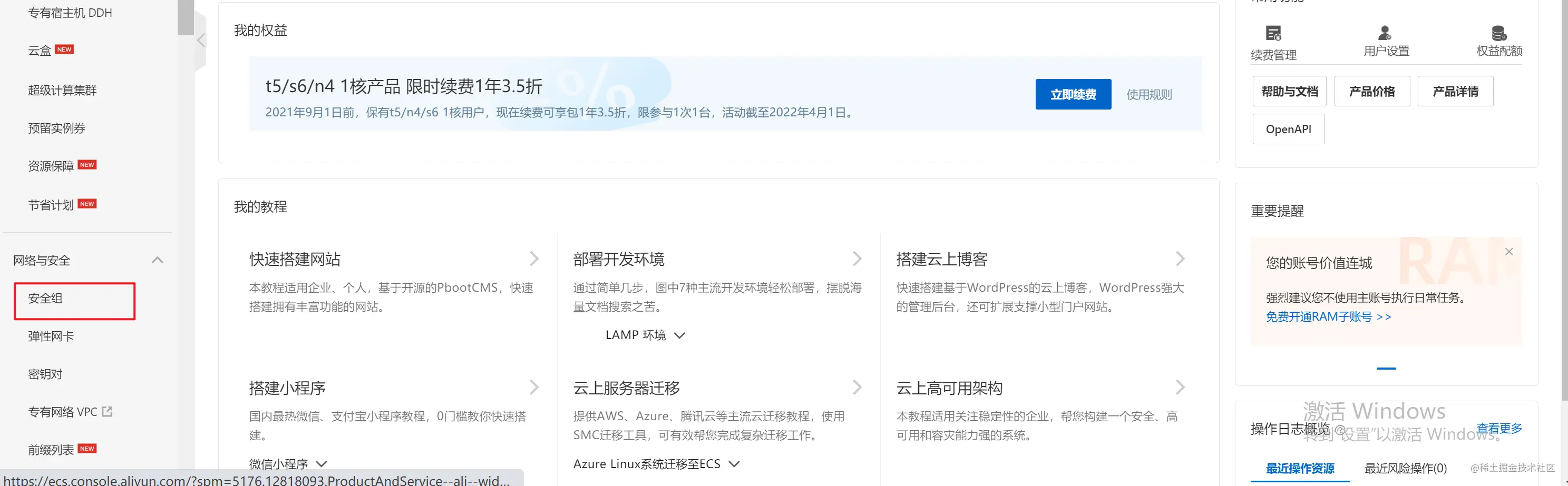
Task: Open the 云上服务器迁移 tutorial arrow
Action: tap(857, 388)
